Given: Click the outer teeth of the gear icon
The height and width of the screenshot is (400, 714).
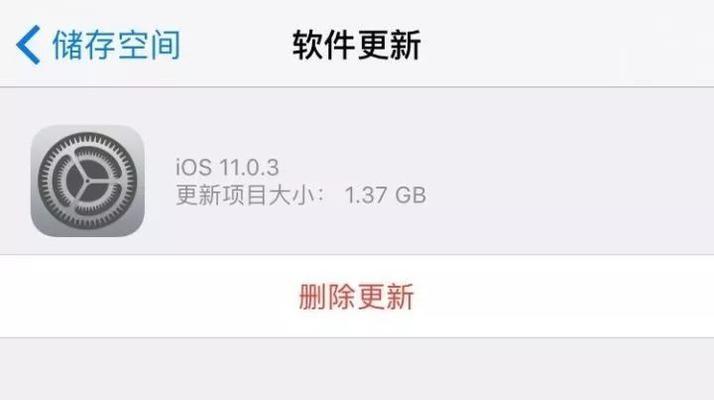Looking at the screenshot, I should point(87,136).
